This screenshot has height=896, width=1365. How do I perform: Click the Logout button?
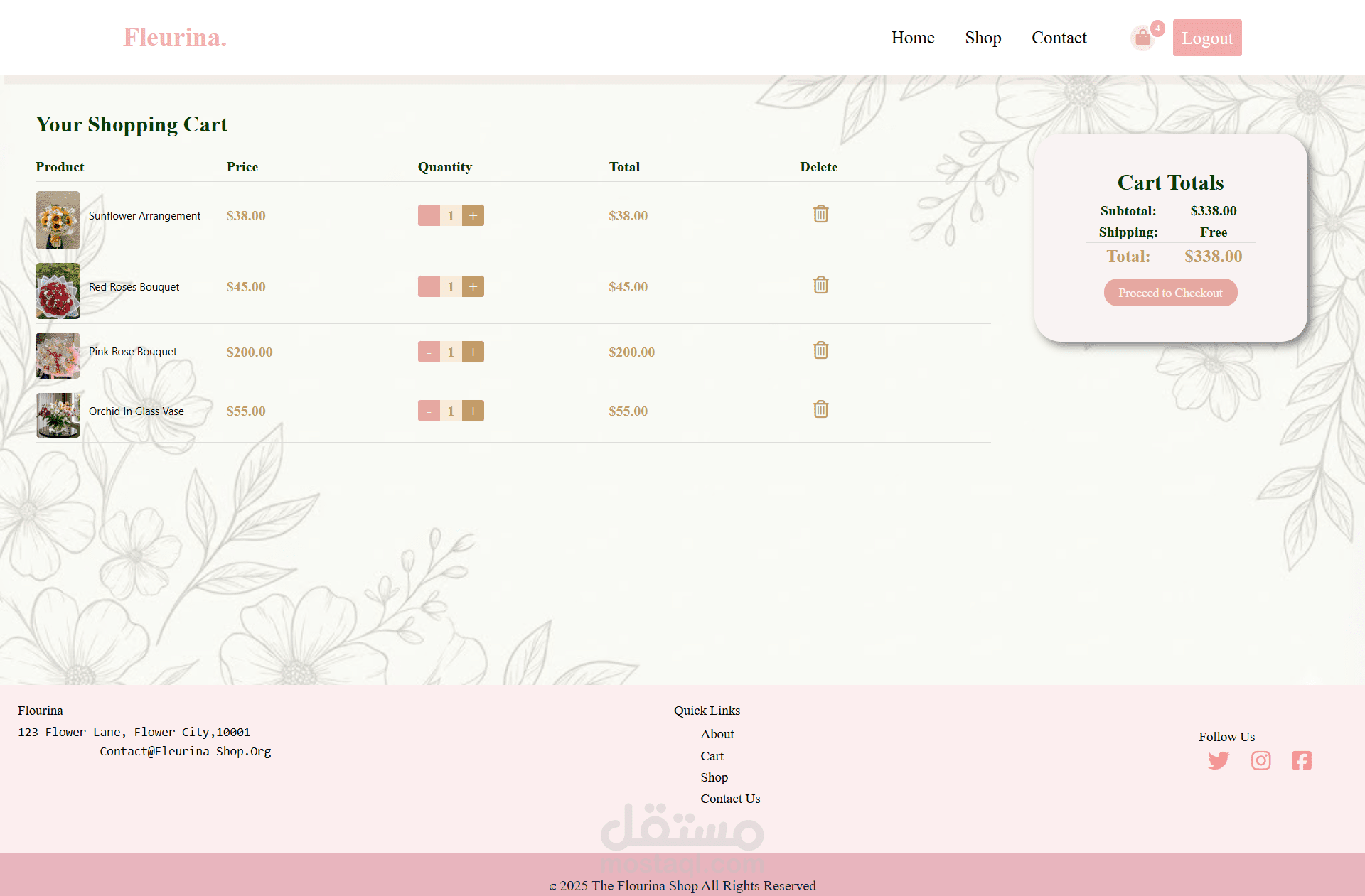1206,38
